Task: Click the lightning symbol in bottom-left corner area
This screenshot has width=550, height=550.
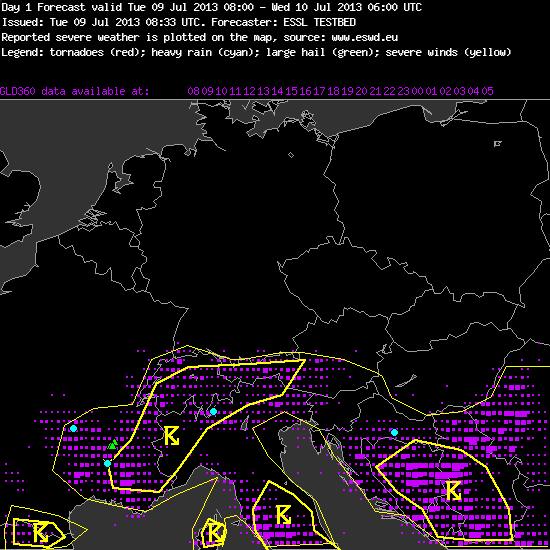Action: click(x=41, y=532)
